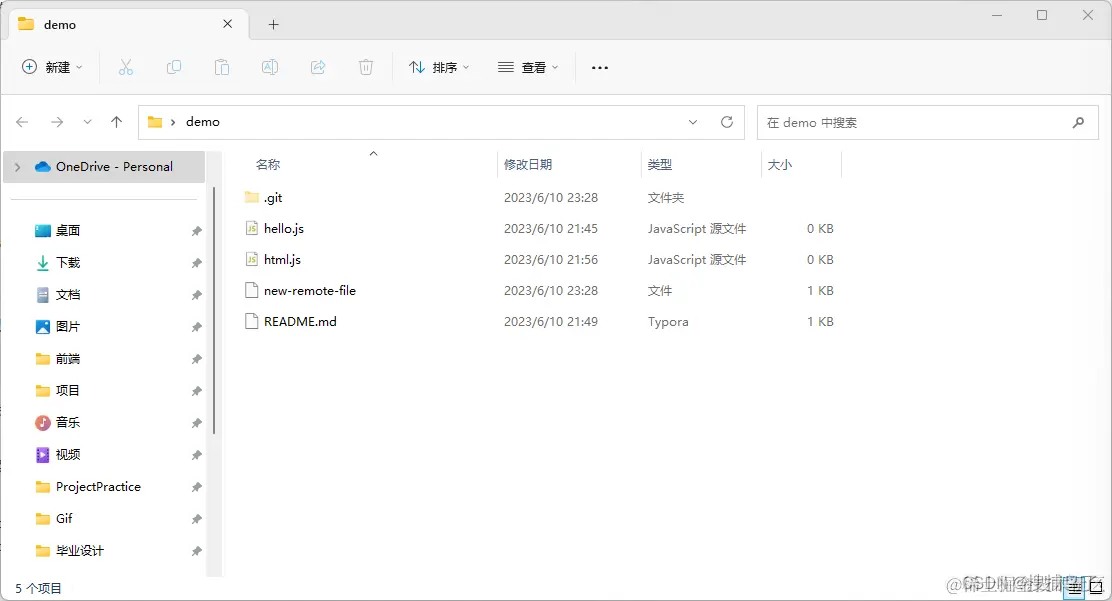Click 2023/6/10 21:56 date of html.js

(x=551, y=260)
